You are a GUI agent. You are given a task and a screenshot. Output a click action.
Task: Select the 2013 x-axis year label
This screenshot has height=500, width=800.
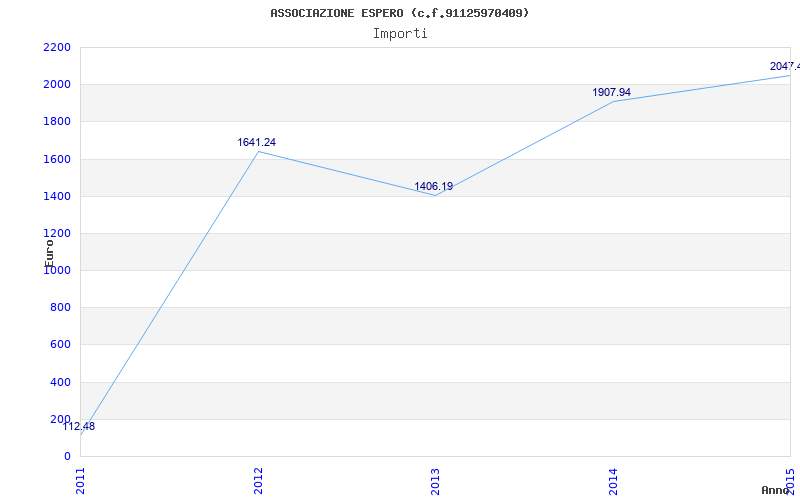point(435,481)
